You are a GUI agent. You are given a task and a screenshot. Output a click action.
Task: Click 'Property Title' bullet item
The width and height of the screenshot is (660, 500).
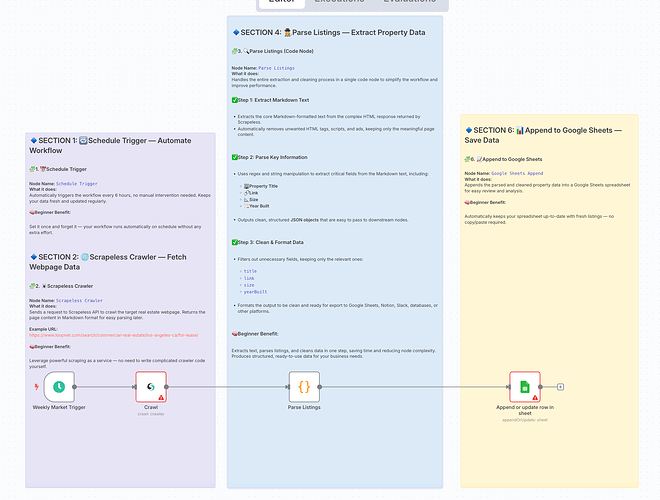(261, 186)
